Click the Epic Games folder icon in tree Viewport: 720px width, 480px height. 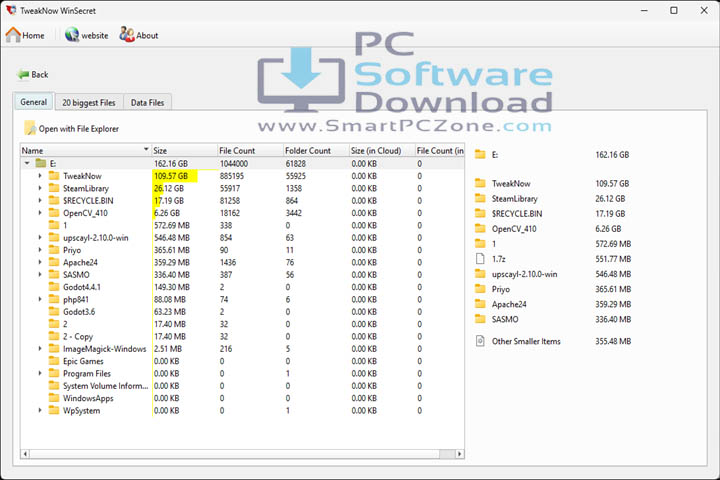54,361
